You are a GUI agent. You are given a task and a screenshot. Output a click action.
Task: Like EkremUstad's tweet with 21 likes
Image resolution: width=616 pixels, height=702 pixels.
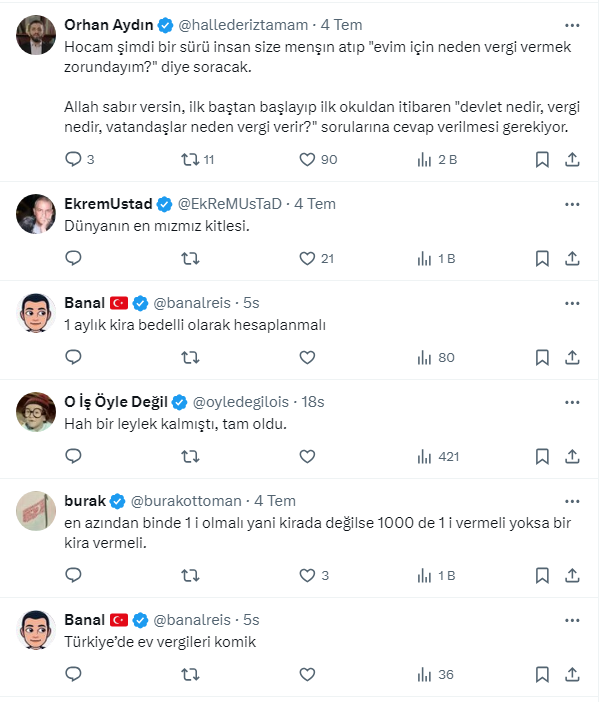(308, 258)
